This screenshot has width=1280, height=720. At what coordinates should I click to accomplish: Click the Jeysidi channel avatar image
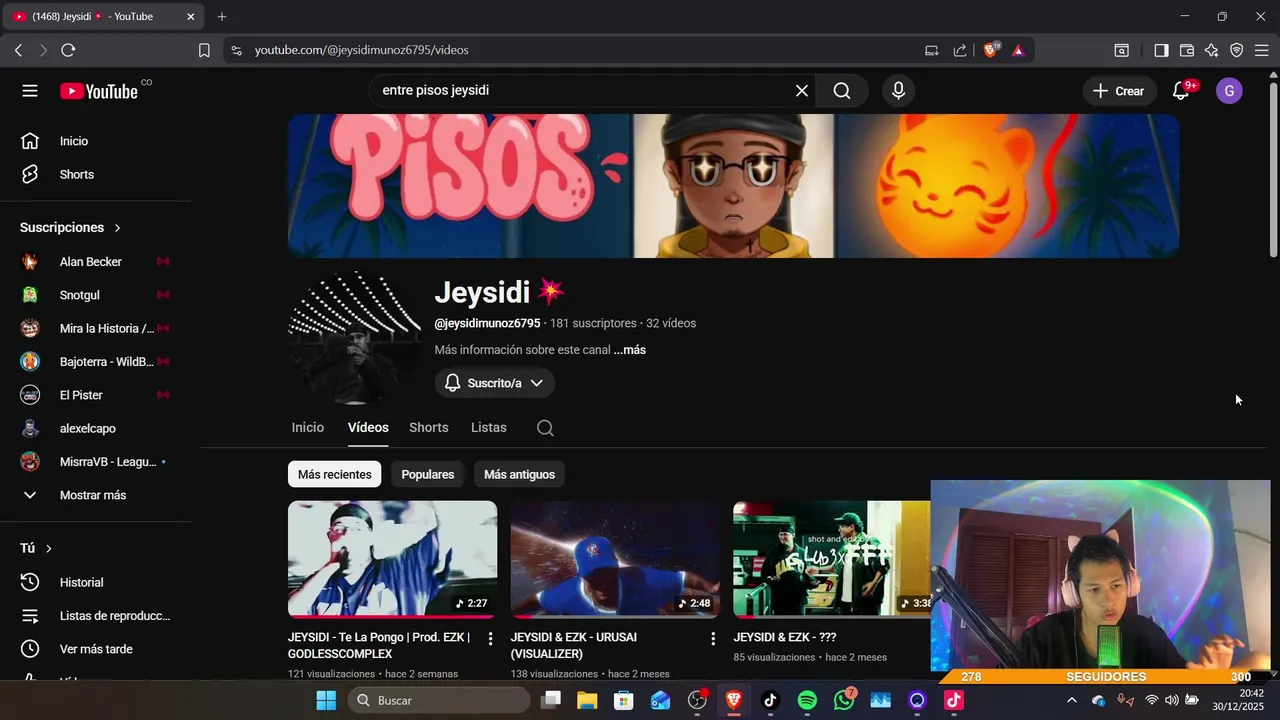coord(354,338)
